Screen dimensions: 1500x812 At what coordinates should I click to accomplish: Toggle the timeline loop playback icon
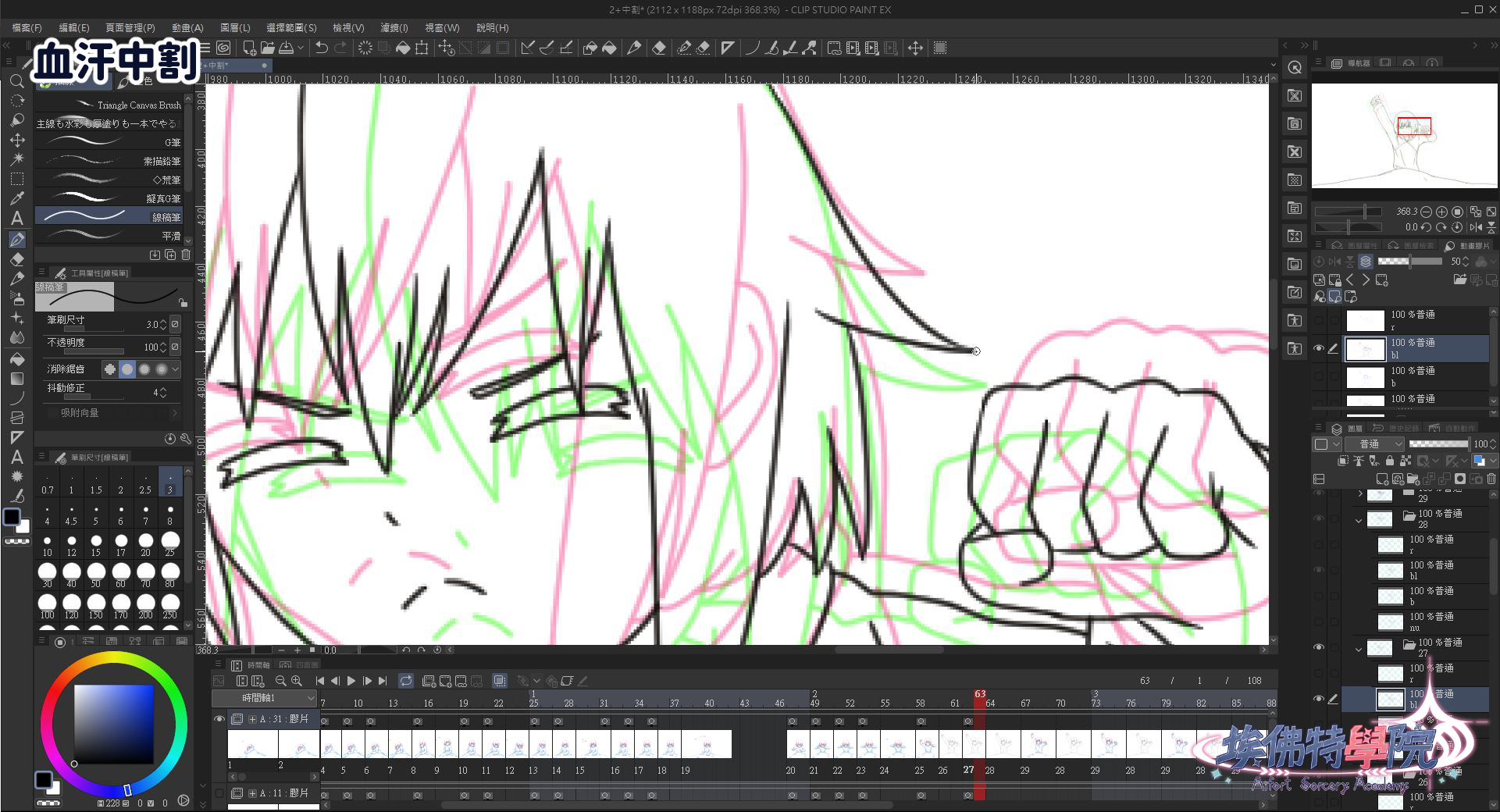click(406, 681)
